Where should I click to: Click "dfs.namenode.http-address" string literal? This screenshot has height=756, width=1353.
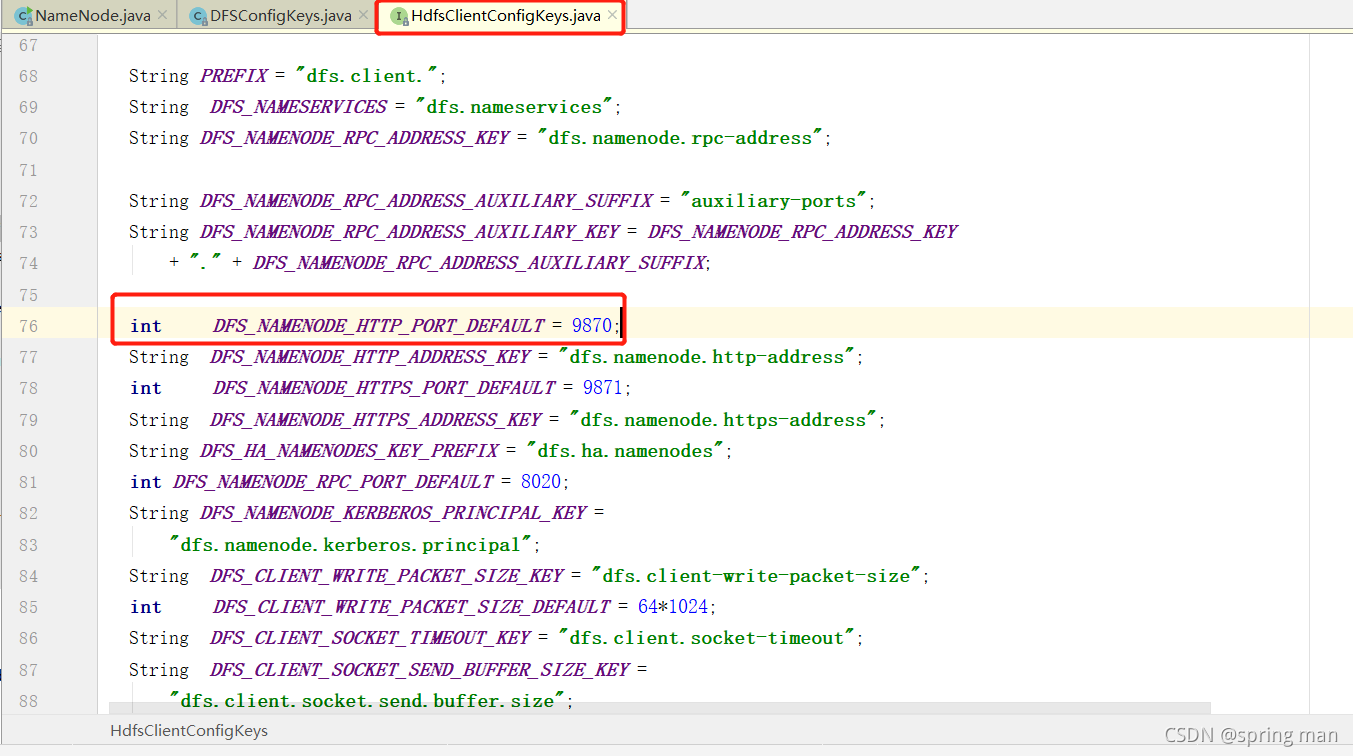706,357
